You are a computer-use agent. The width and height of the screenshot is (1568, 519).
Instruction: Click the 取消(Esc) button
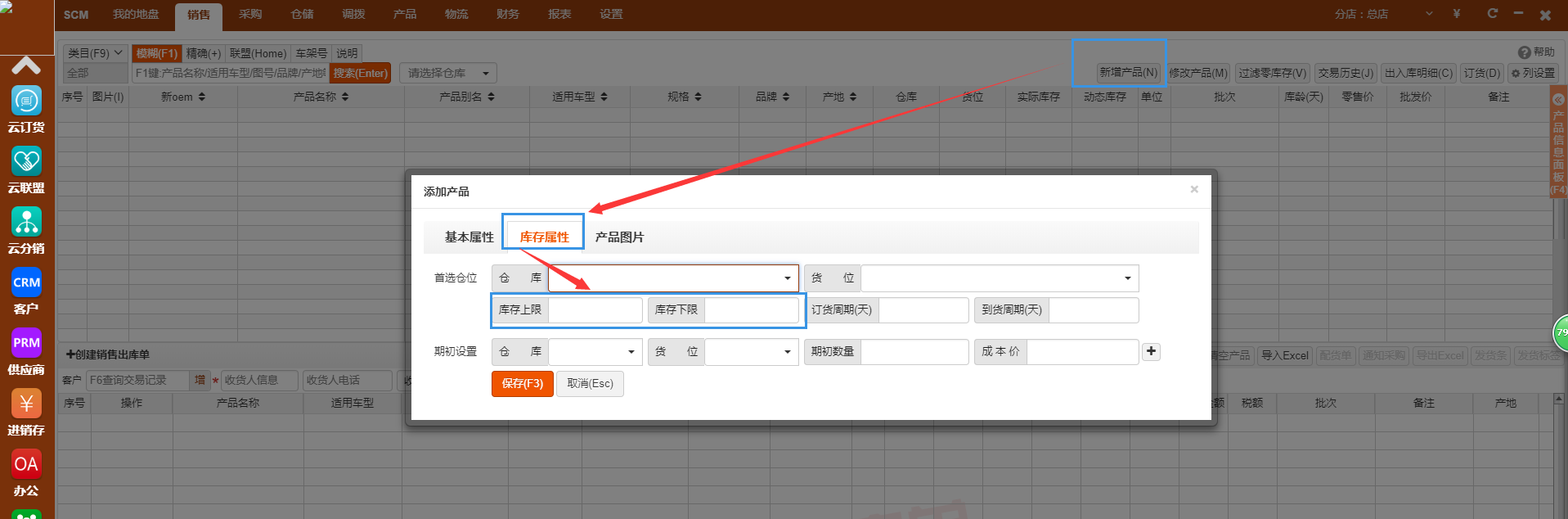click(590, 384)
